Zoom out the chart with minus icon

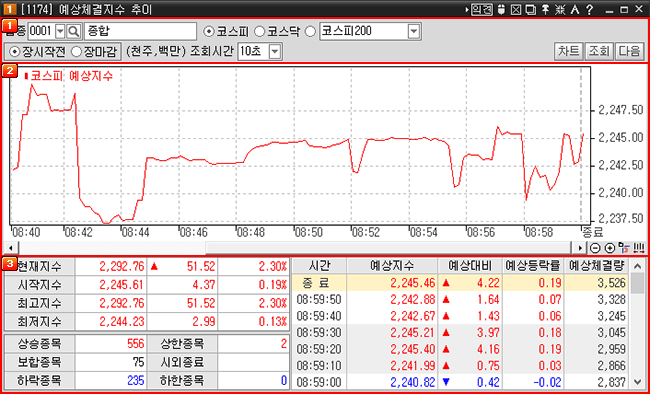(595, 248)
